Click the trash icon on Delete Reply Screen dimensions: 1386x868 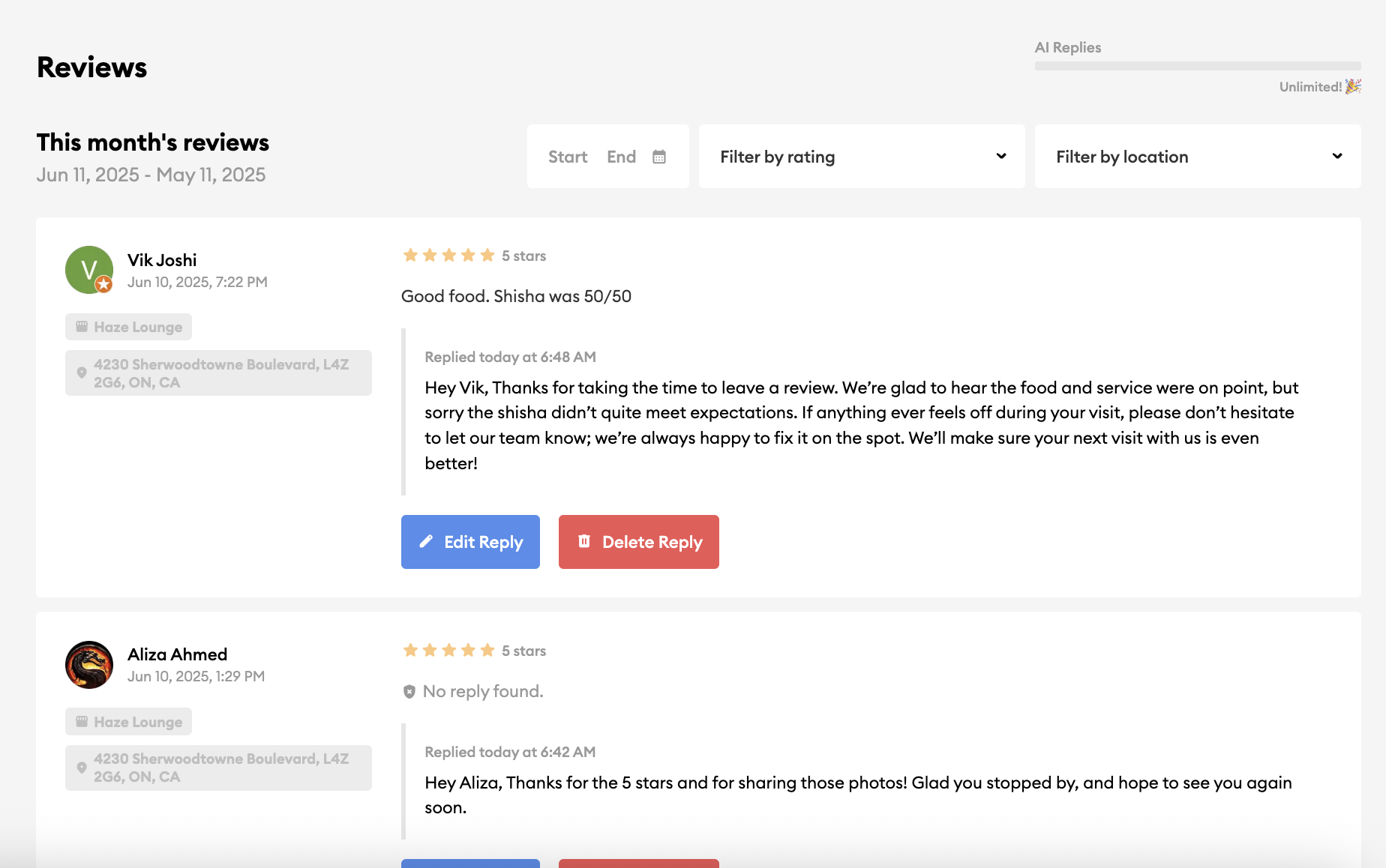coord(586,541)
